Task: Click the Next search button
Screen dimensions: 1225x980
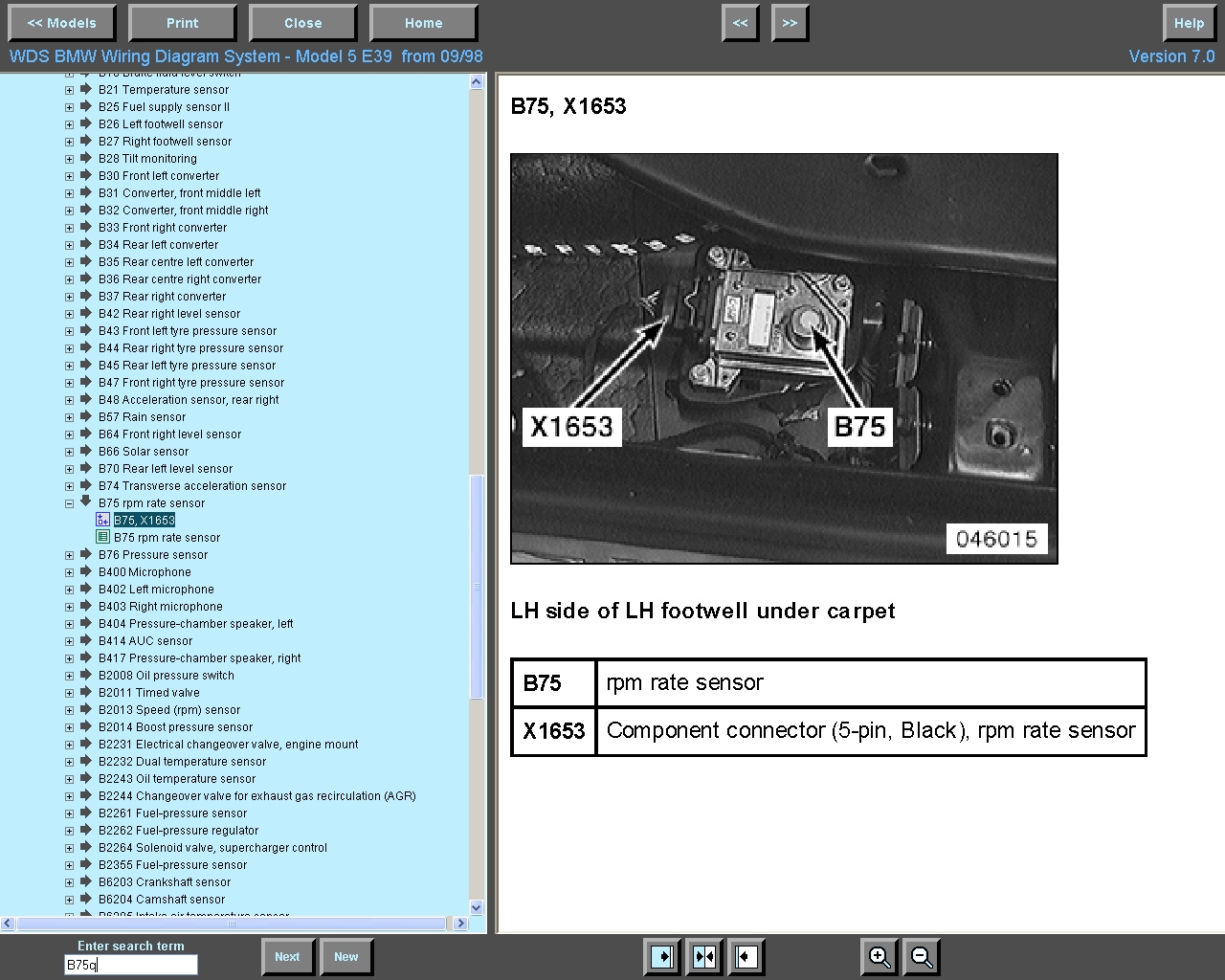Action: [x=287, y=956]
